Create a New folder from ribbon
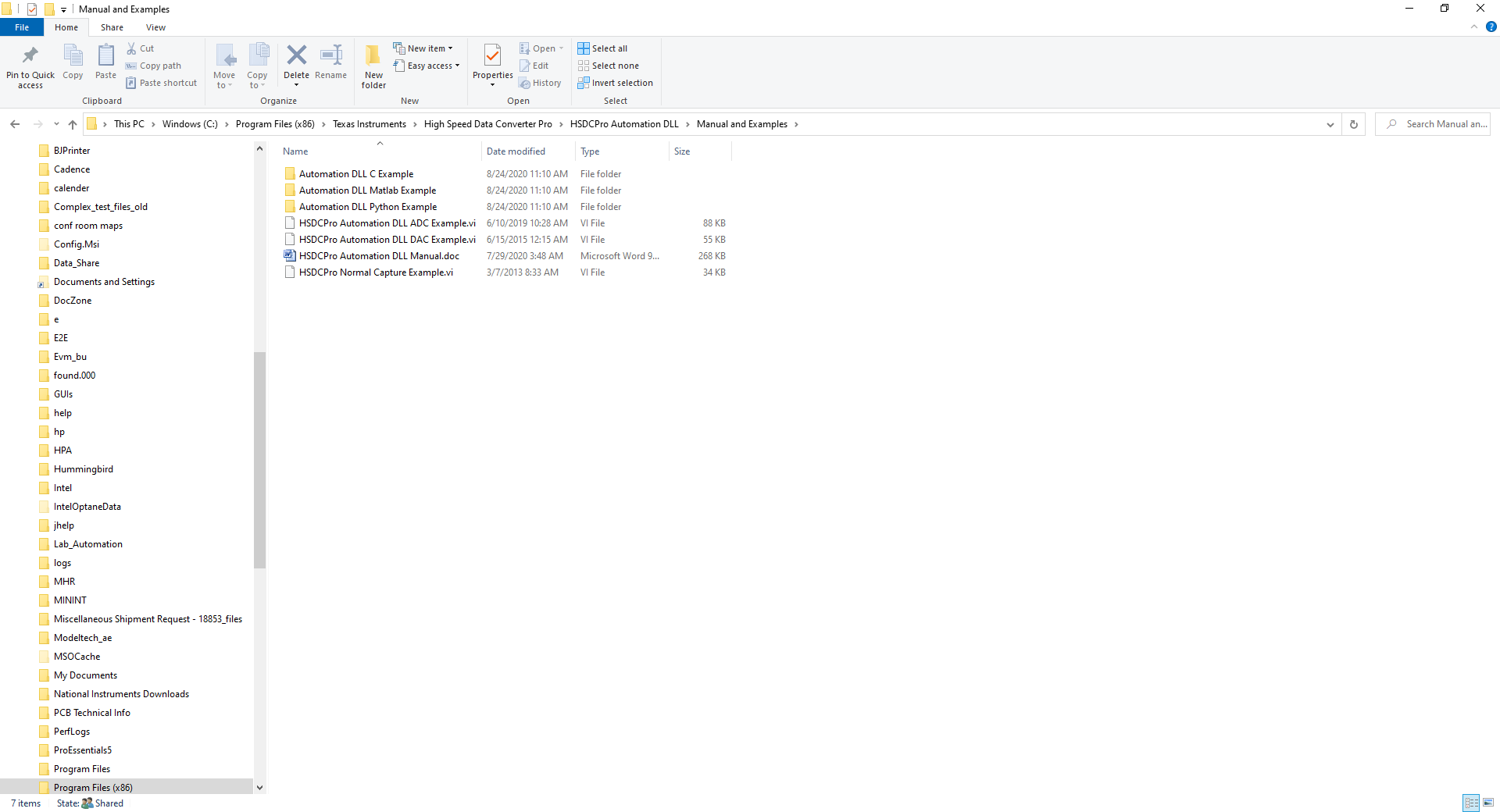1500x812 pixels. 373,66
